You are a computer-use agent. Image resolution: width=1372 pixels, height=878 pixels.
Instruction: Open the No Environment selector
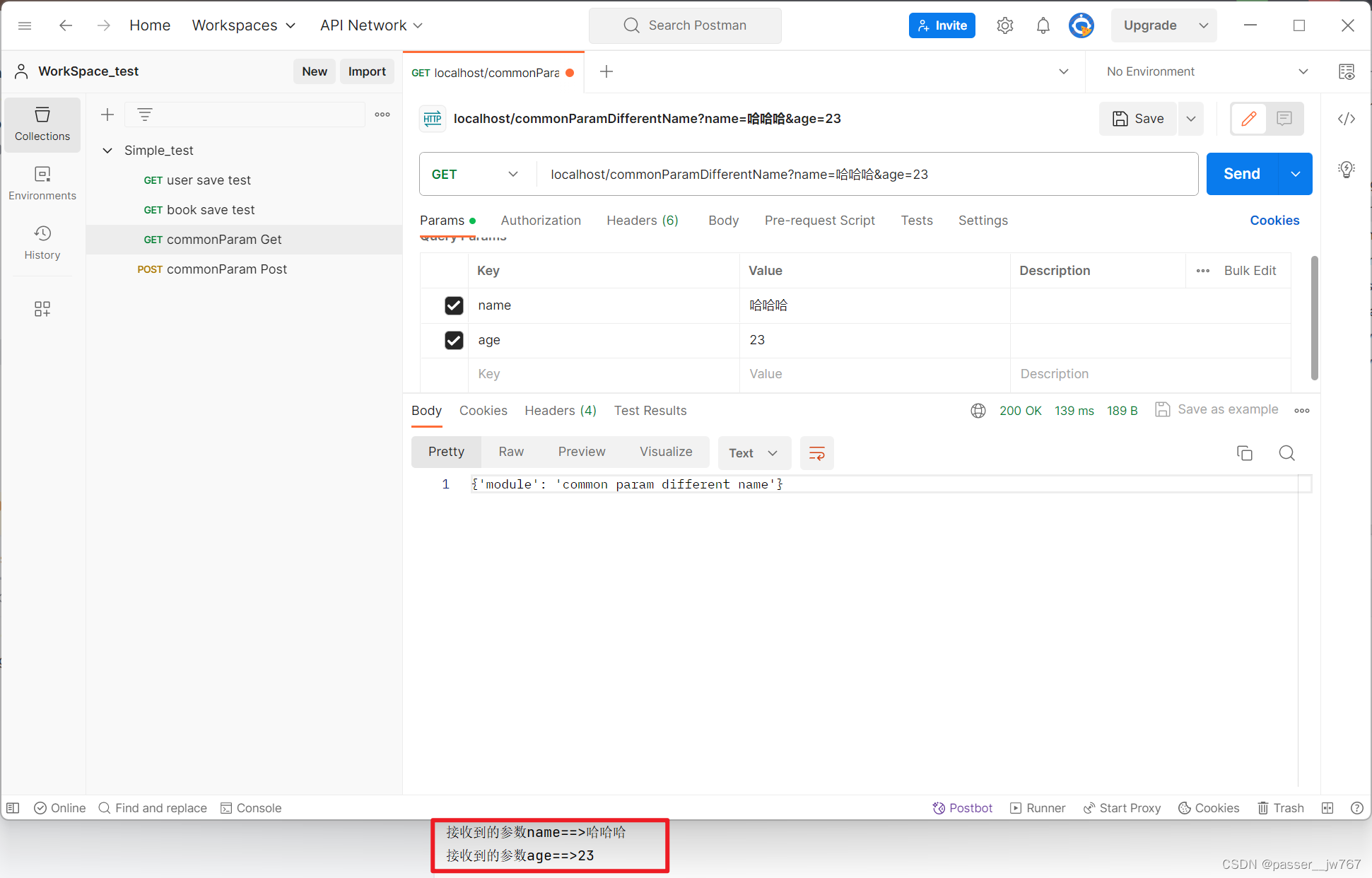click(1207, 71)
